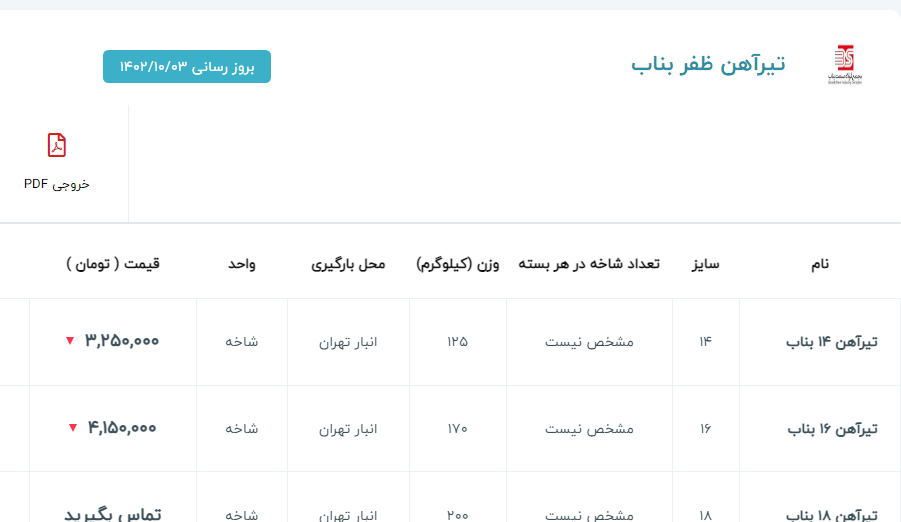Click the خروجی PDF label
The image size is (901, 522).
coord(57,184)
